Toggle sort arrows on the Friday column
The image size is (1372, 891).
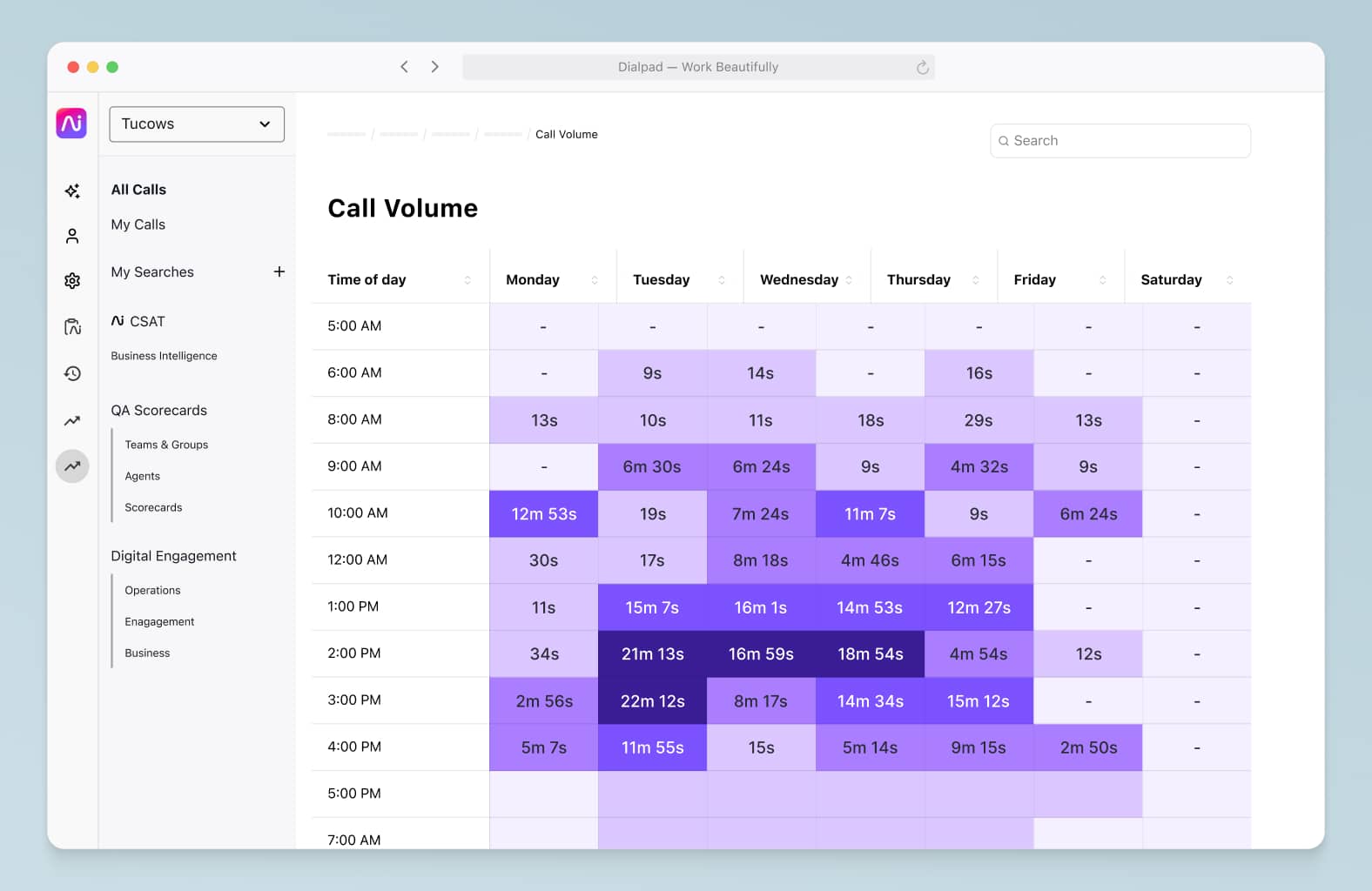coord(1102,279)
